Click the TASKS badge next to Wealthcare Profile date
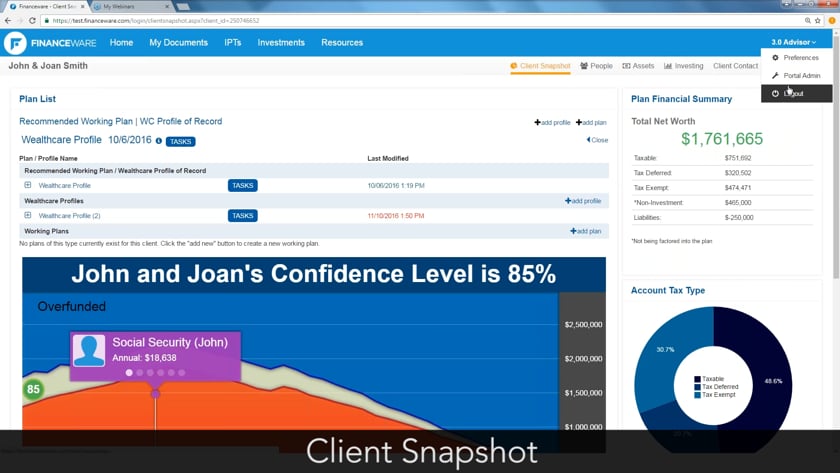Viewport: 840px width, 473px height. click(181, 141)
